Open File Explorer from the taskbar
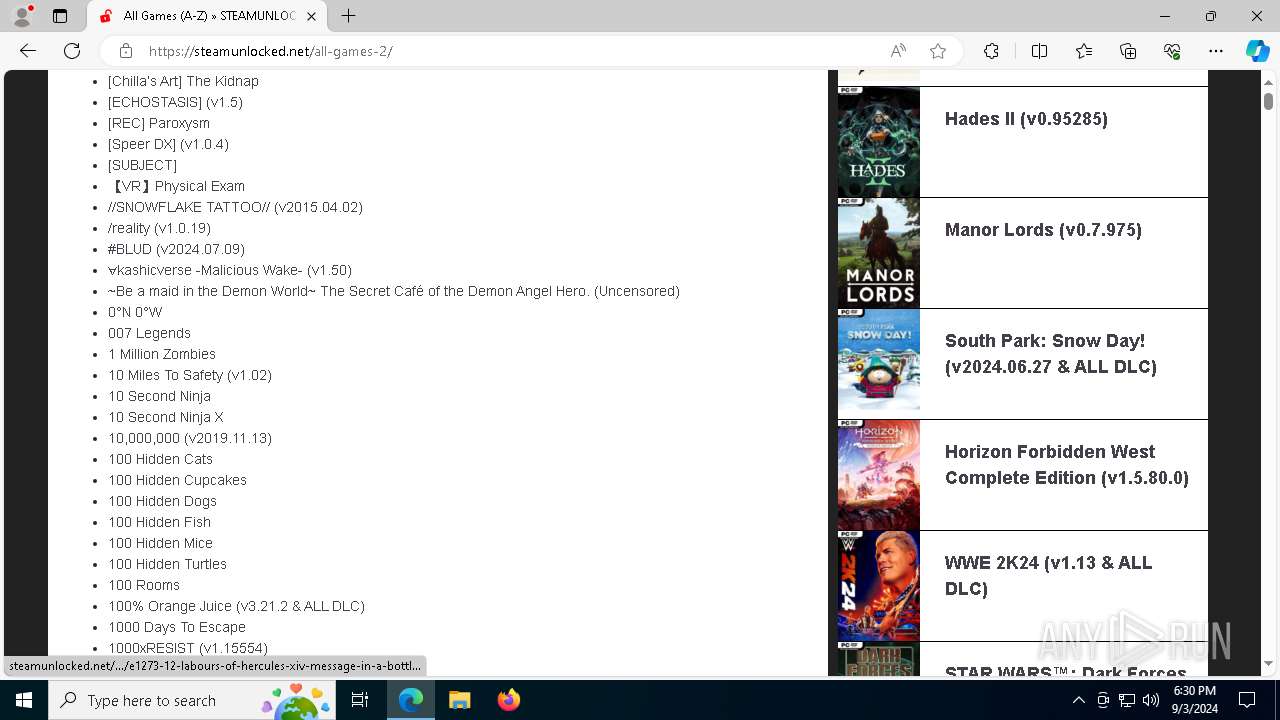 459,700
